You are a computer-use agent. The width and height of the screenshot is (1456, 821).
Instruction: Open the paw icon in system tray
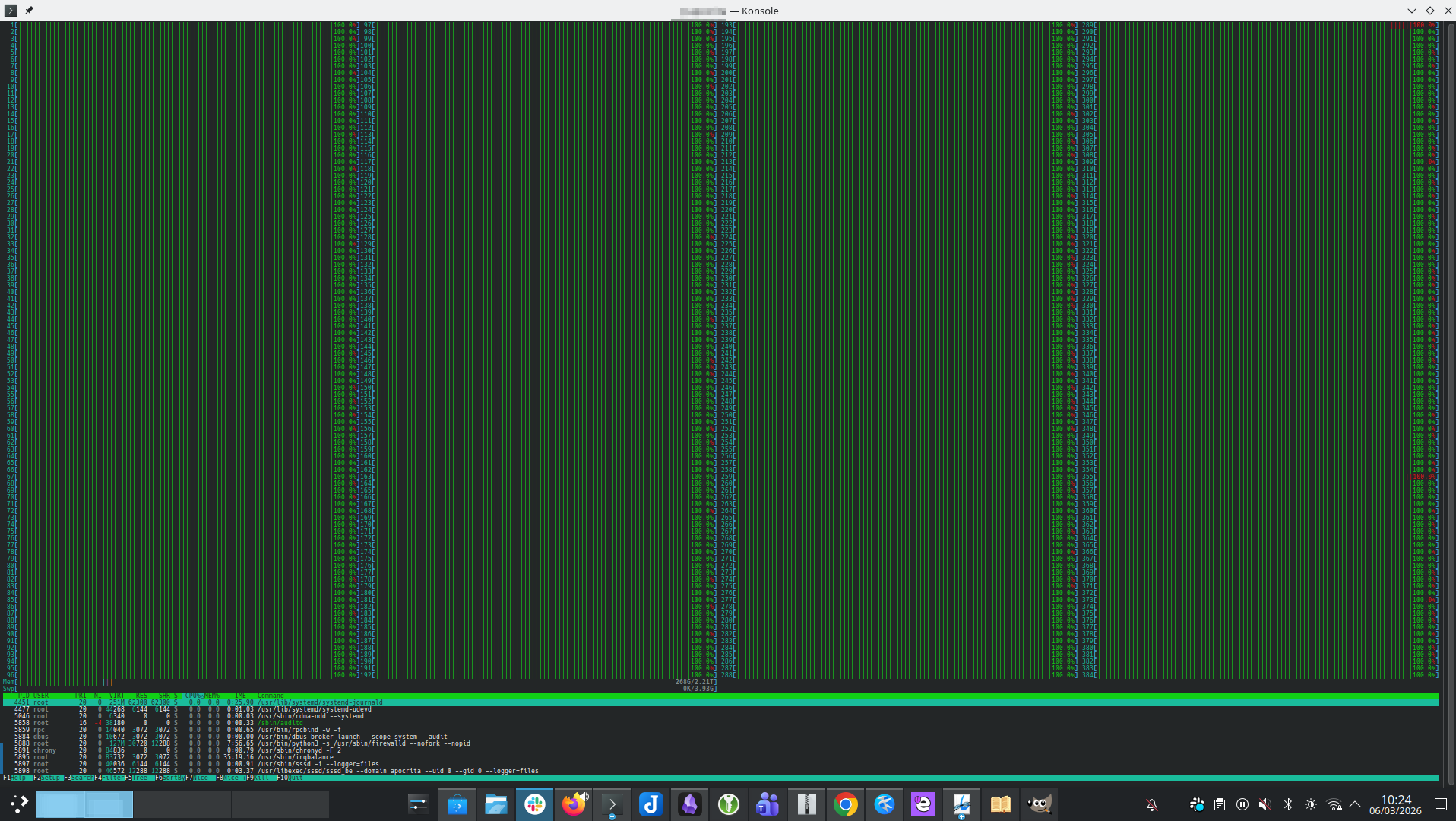pos(1197,804)
